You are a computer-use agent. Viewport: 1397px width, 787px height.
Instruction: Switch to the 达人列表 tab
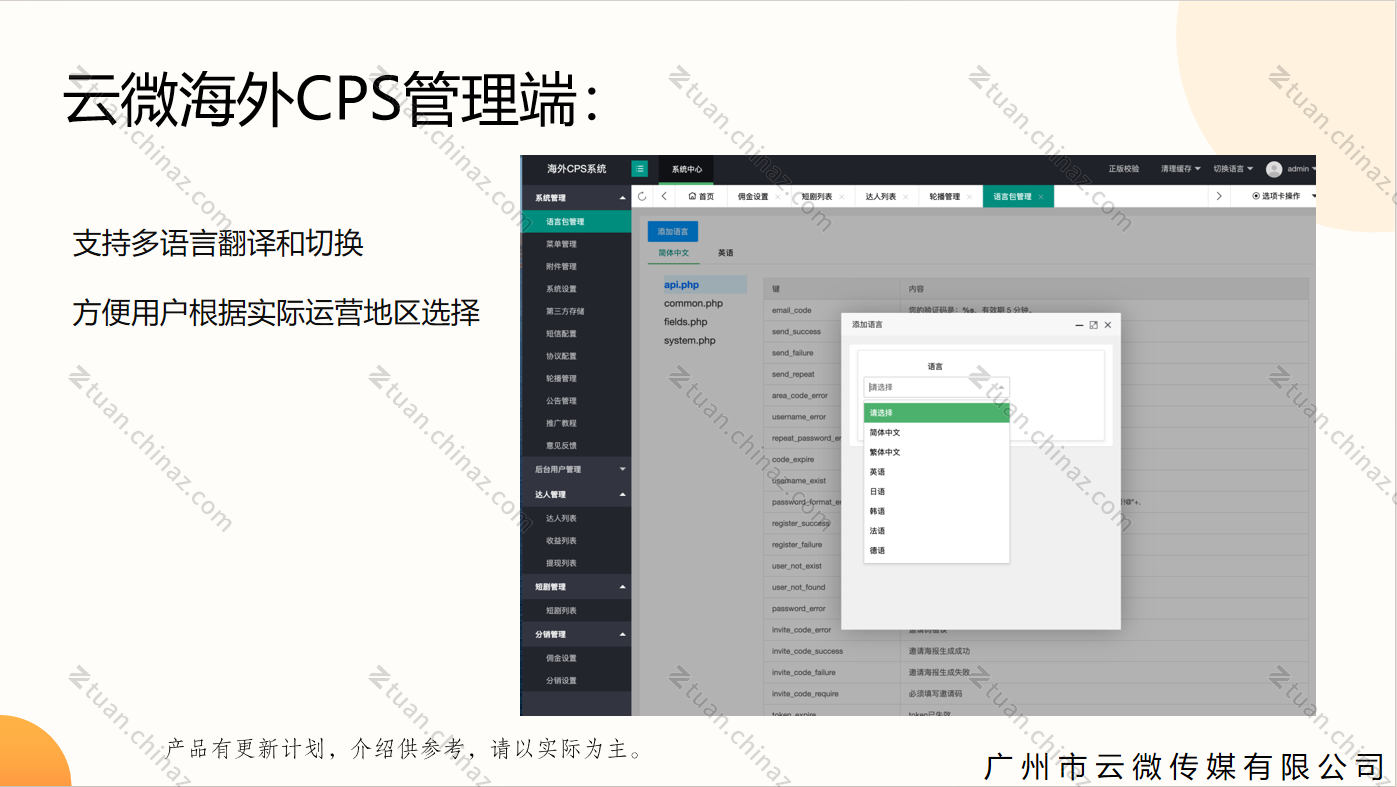tap(881, 197)
